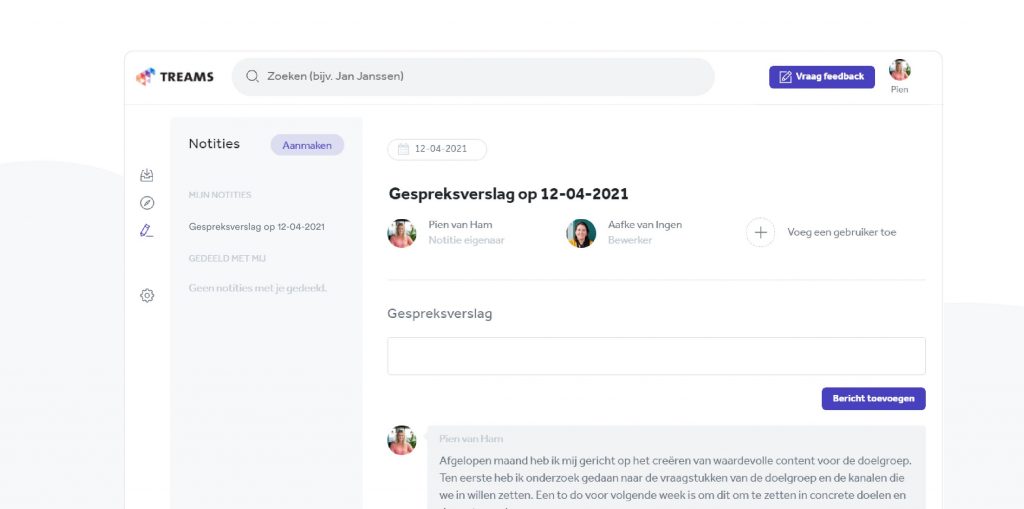
Task: Click Pien van Ham's owner avatar
Action: click(402, 233)
